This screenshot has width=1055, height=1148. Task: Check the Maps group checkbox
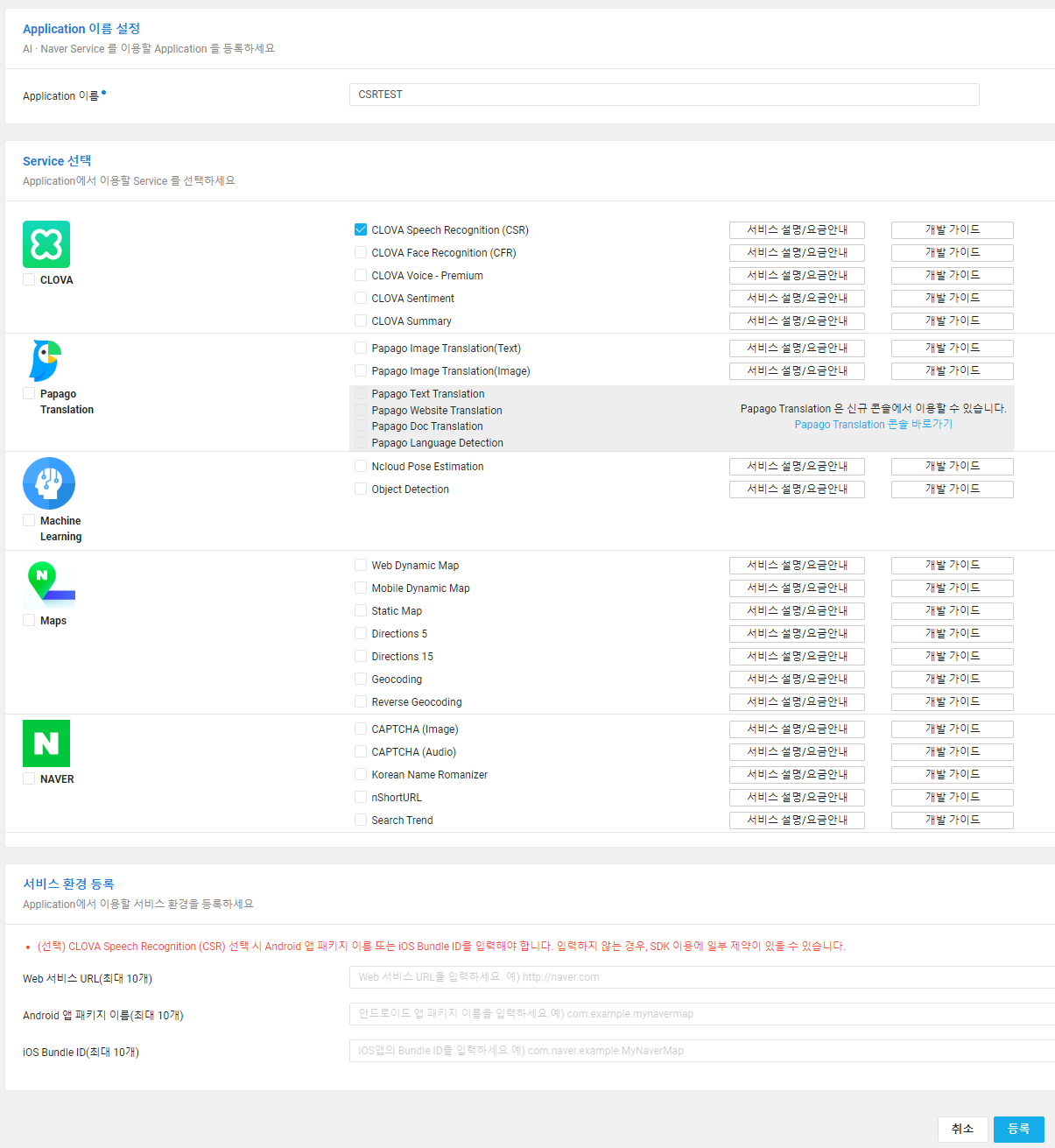point(29,620)
